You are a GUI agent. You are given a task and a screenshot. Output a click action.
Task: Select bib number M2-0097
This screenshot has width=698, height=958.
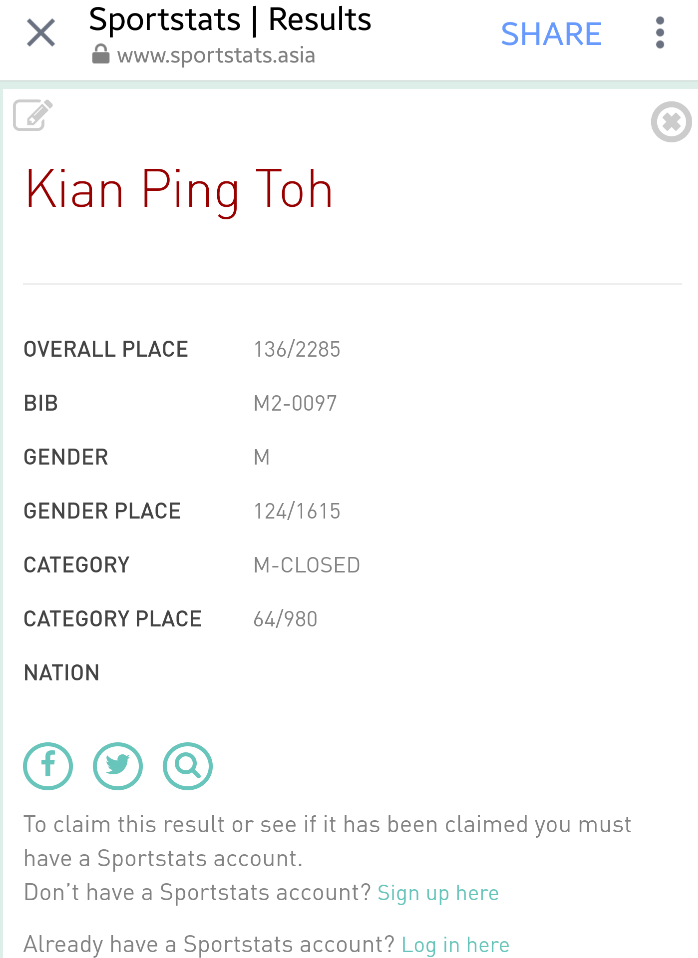coord(295,403)
